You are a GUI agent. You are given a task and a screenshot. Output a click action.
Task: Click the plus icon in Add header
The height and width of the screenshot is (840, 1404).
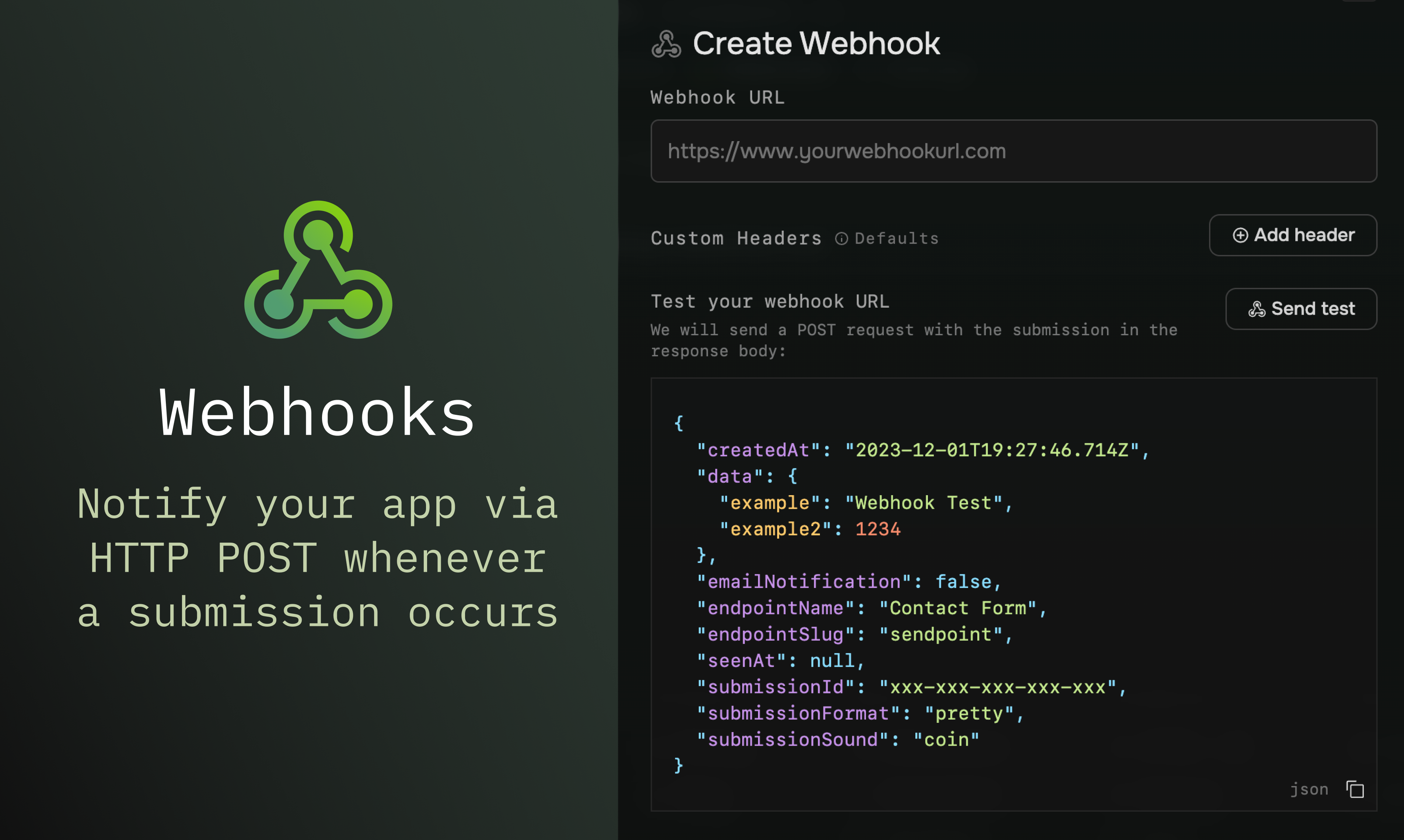[x=1240, y=235]
